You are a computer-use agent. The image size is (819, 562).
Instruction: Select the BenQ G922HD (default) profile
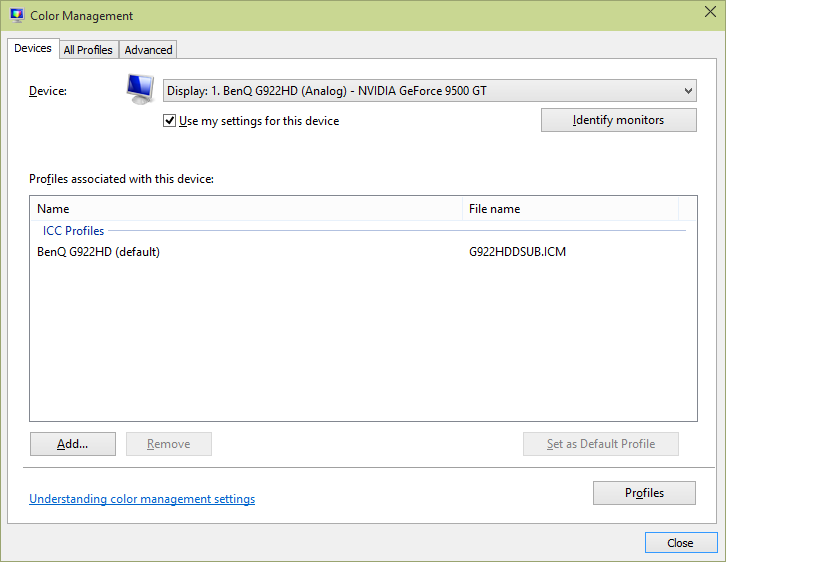tap(98, 252)
